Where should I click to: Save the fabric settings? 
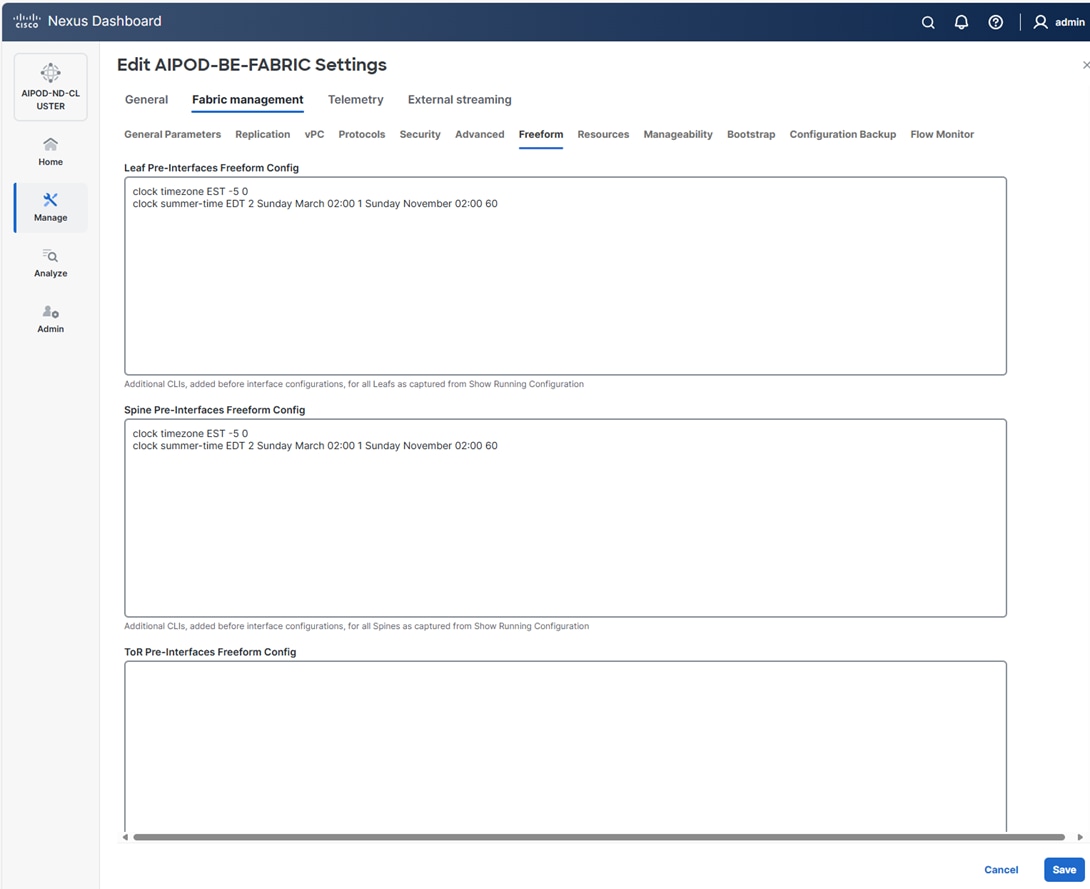tap(1063, 870)
